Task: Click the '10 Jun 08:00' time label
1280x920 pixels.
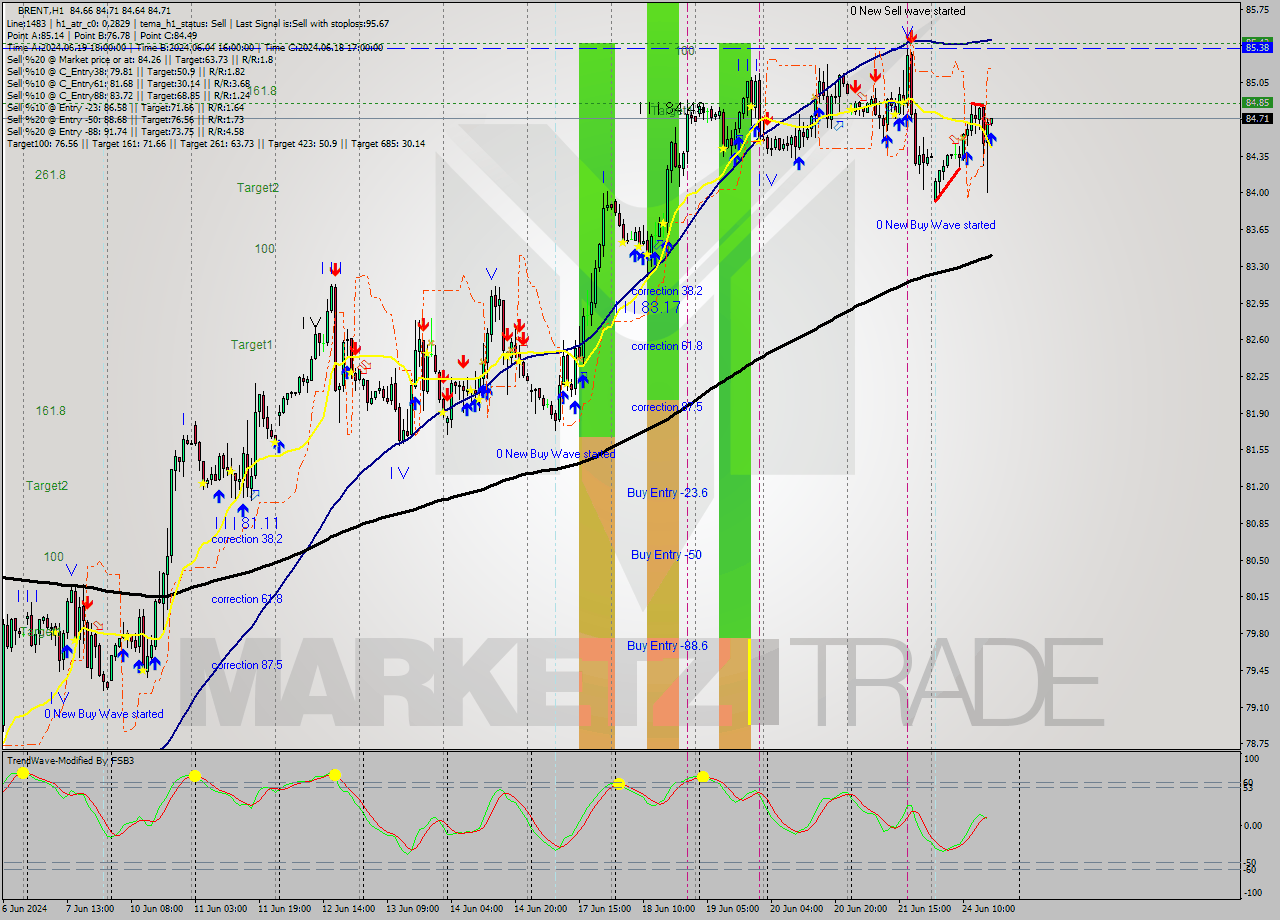Action: pos(156,909)
